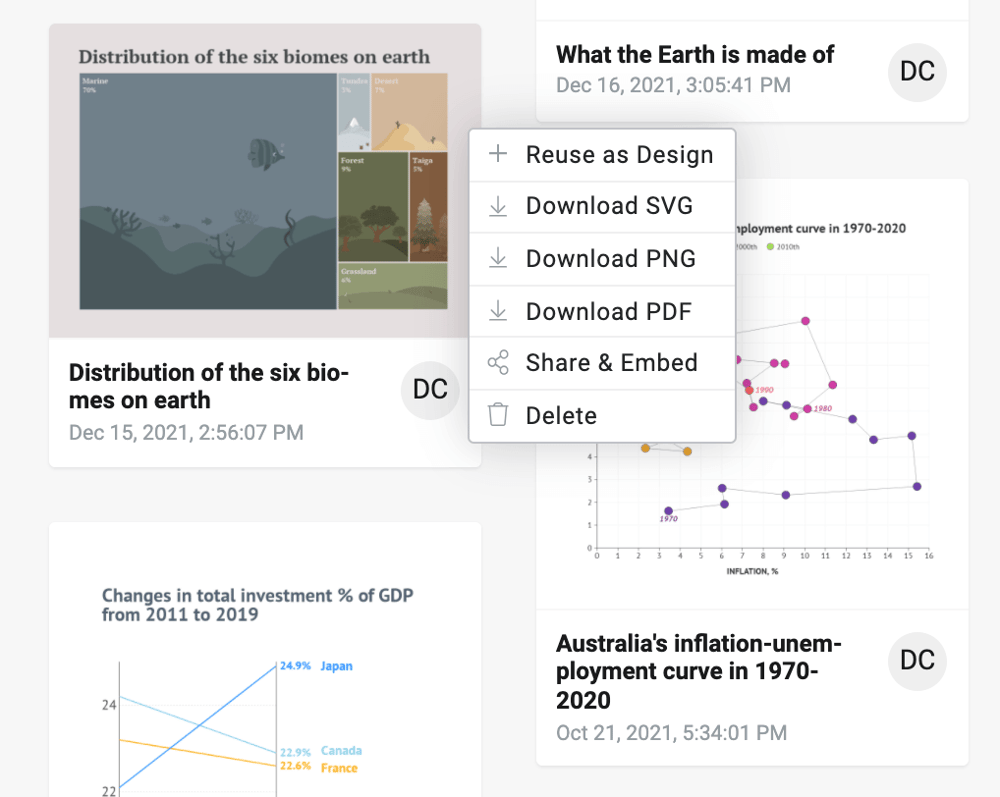The image size is (1000, 797).
Task: Choose Delete from the context menu
Action: [602, 415]
